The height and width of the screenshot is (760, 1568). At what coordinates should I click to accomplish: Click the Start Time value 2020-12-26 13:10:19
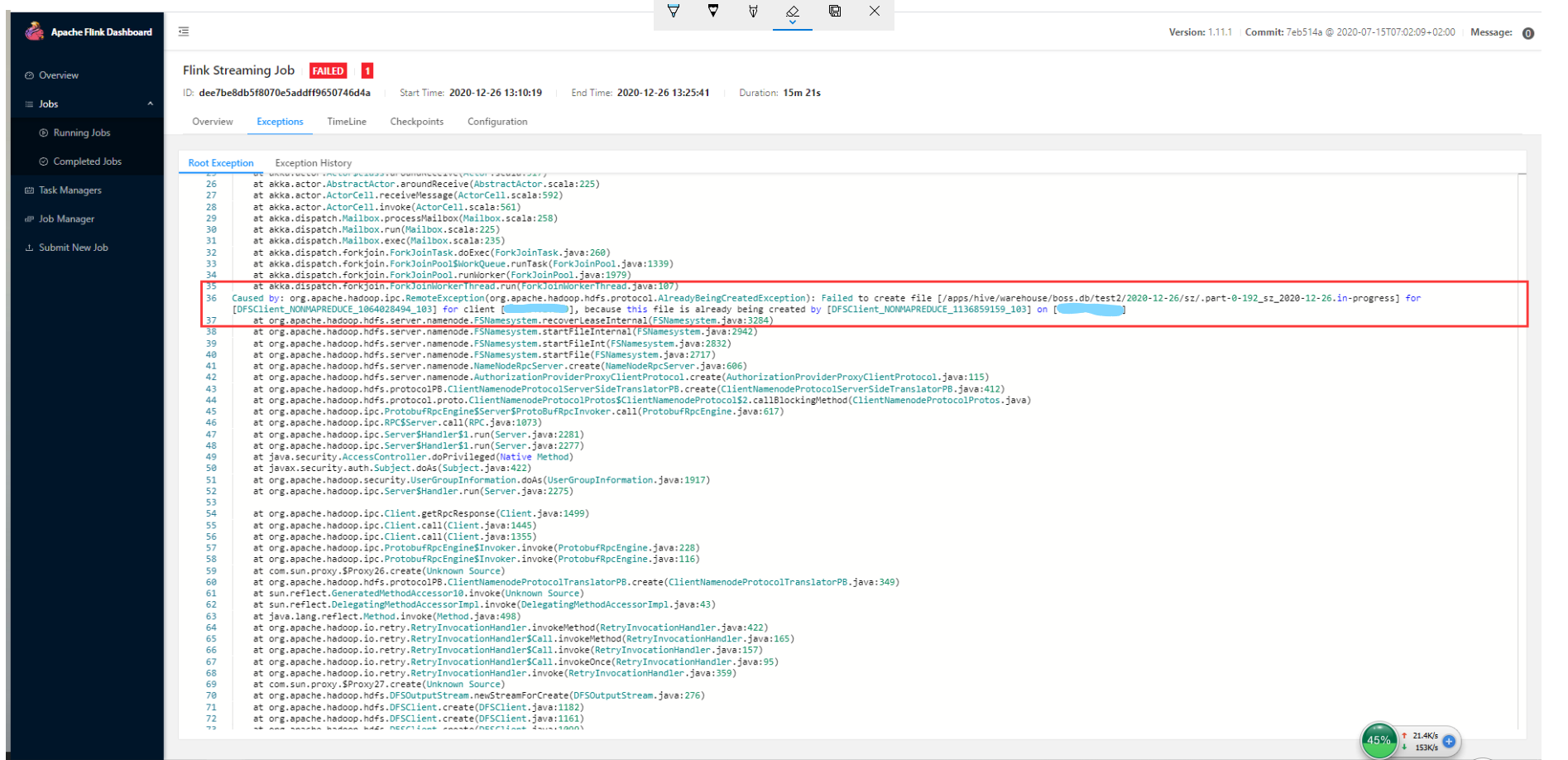(x=496, y=93)
